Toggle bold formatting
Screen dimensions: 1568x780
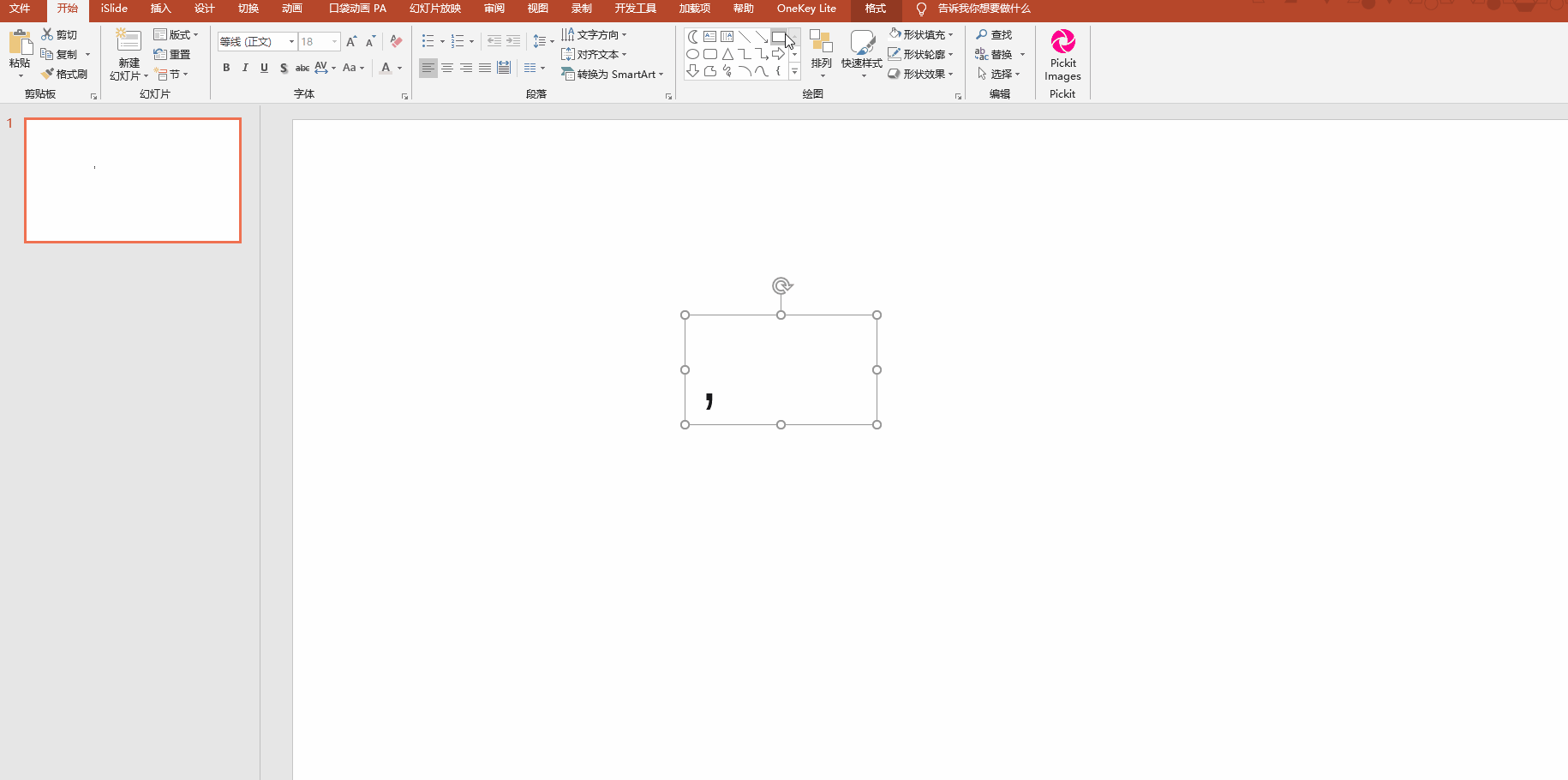[x=226, y=68]
